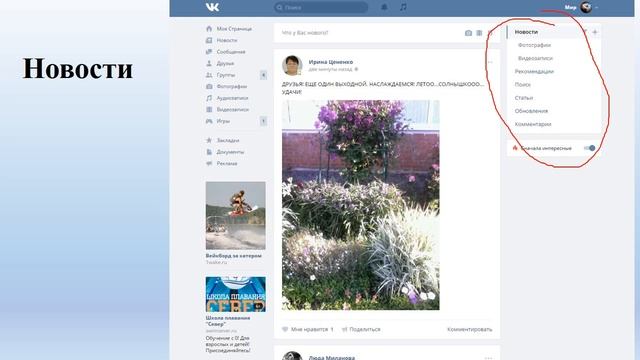Click the wakeboard ad thumbnail
This screenshot has width=640, height=360.
tap(236, 216)
